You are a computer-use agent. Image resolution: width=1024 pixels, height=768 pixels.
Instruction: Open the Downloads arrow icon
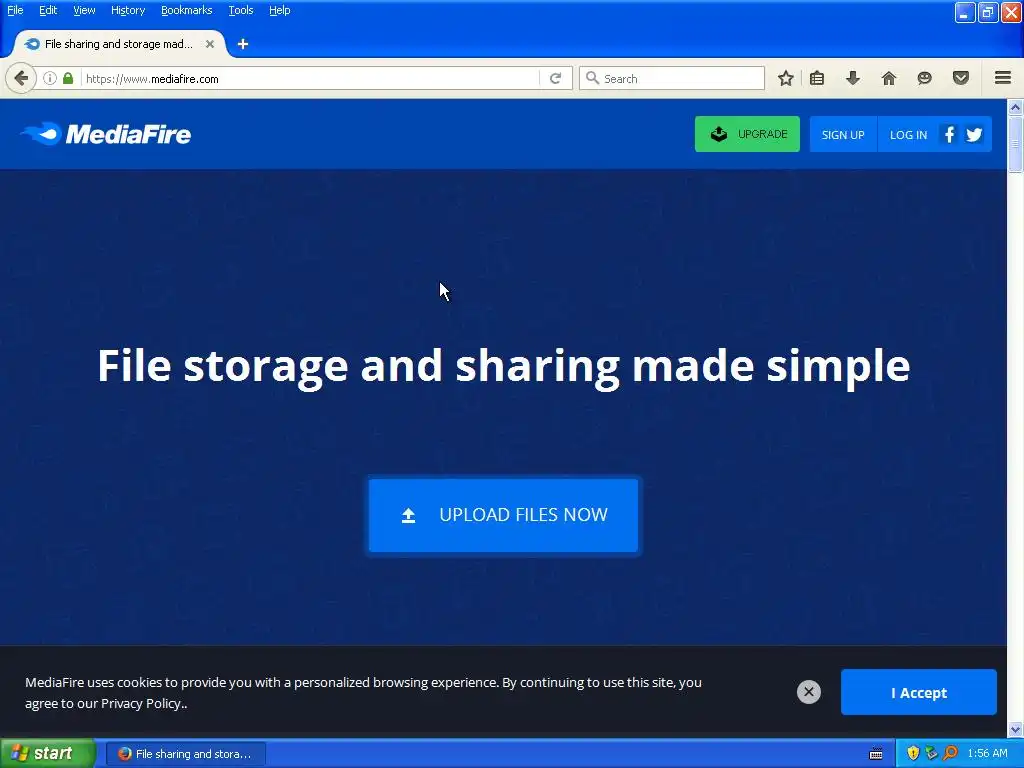click(x=853, y=78)
